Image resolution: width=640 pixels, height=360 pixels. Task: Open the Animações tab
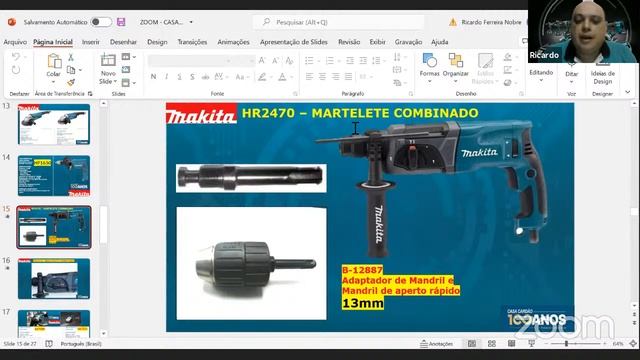pos(233,42)
